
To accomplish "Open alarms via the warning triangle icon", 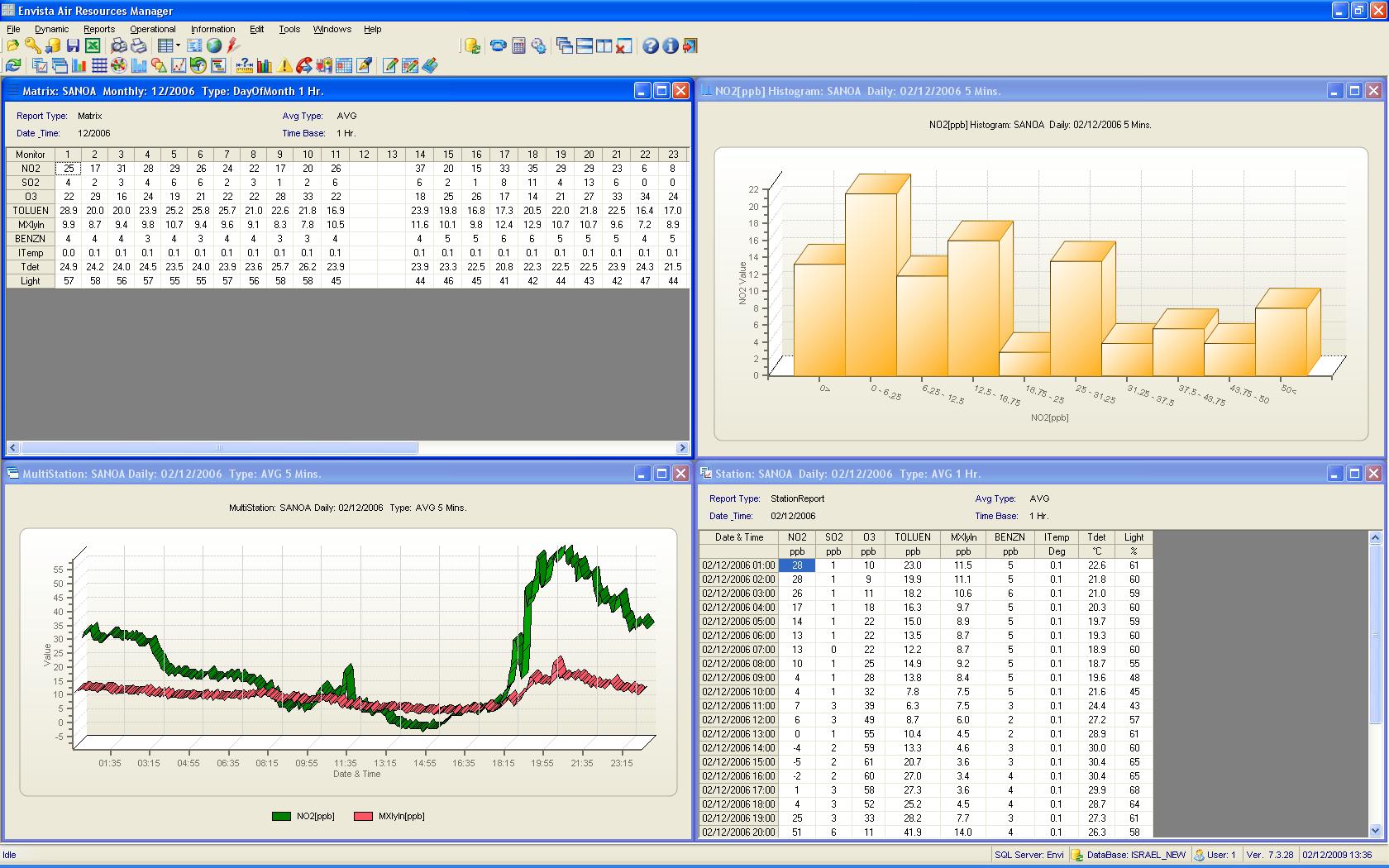I will click(284, 66).
